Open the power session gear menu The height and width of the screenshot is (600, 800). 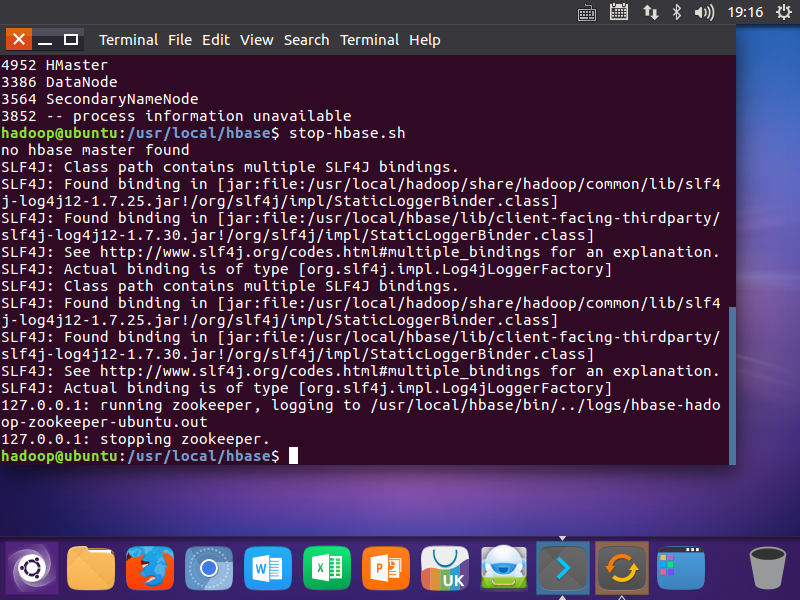point(784,12)
